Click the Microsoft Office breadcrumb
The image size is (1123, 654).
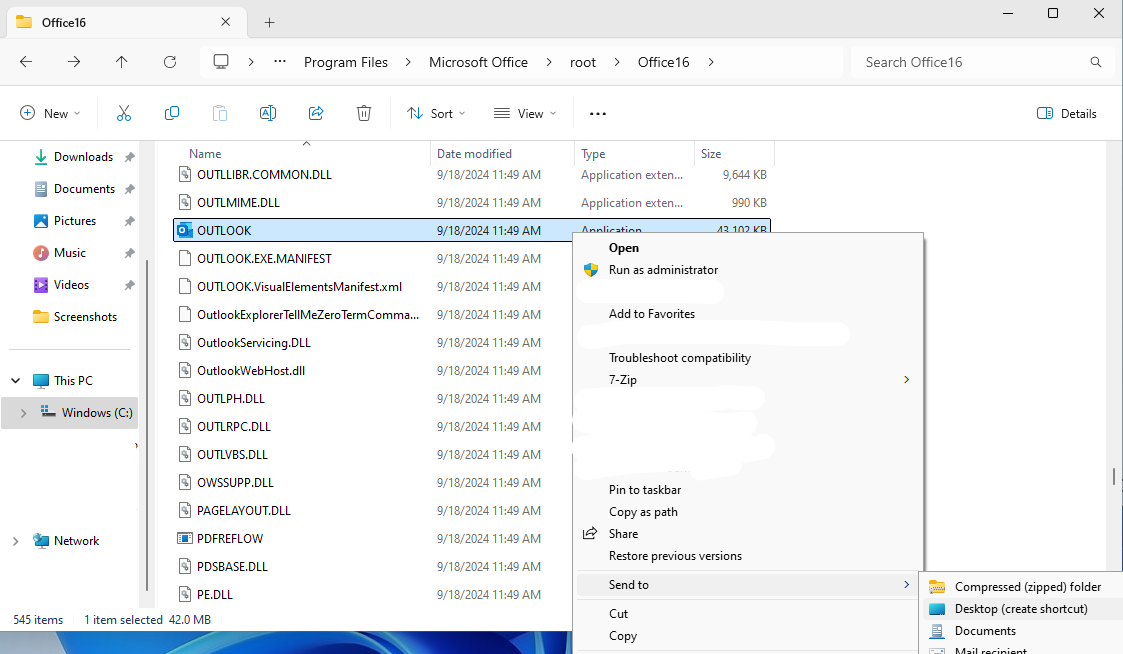click(478, 62)
